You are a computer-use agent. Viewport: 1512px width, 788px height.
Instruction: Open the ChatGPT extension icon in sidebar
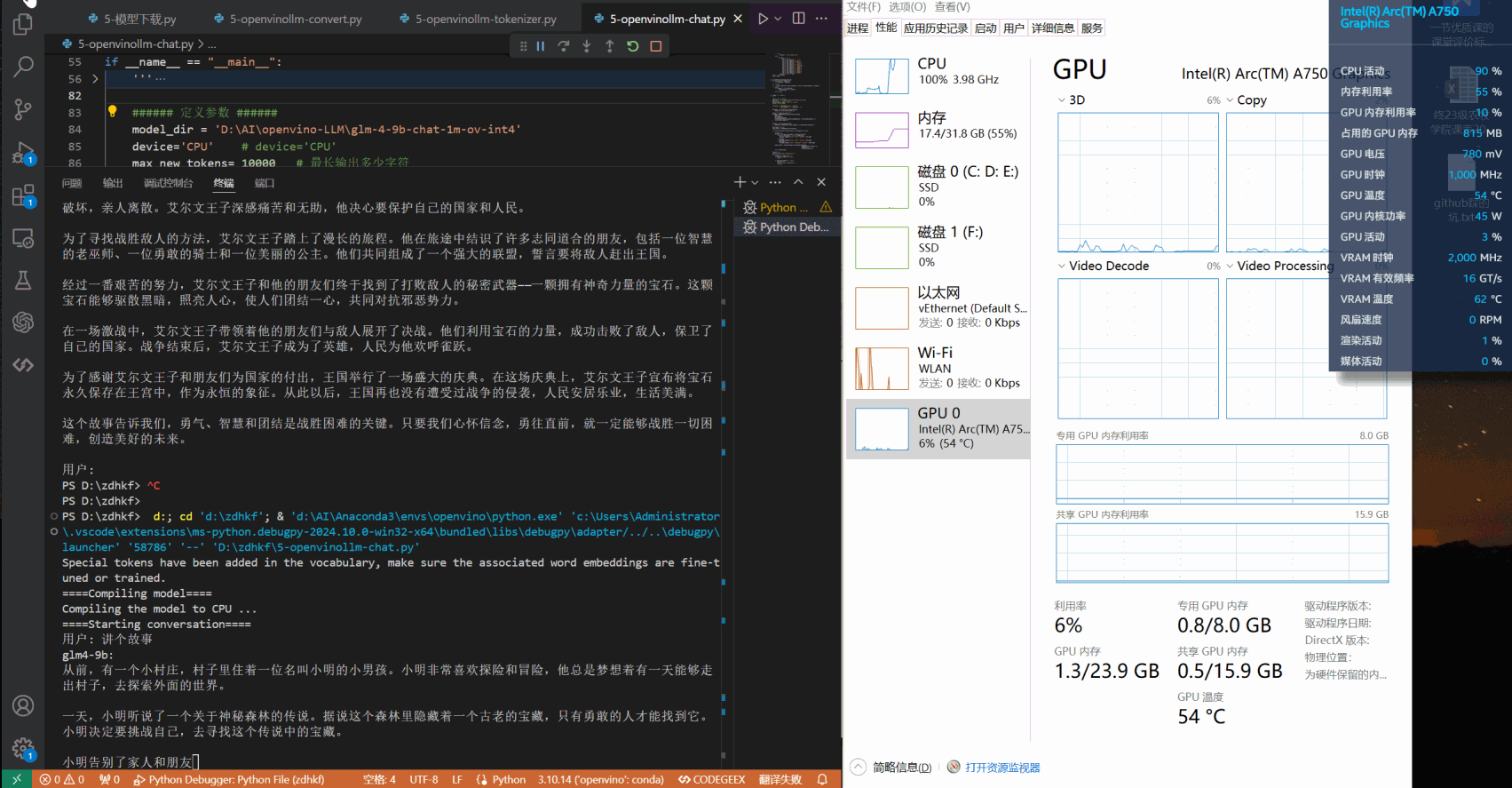pos(23,322)
